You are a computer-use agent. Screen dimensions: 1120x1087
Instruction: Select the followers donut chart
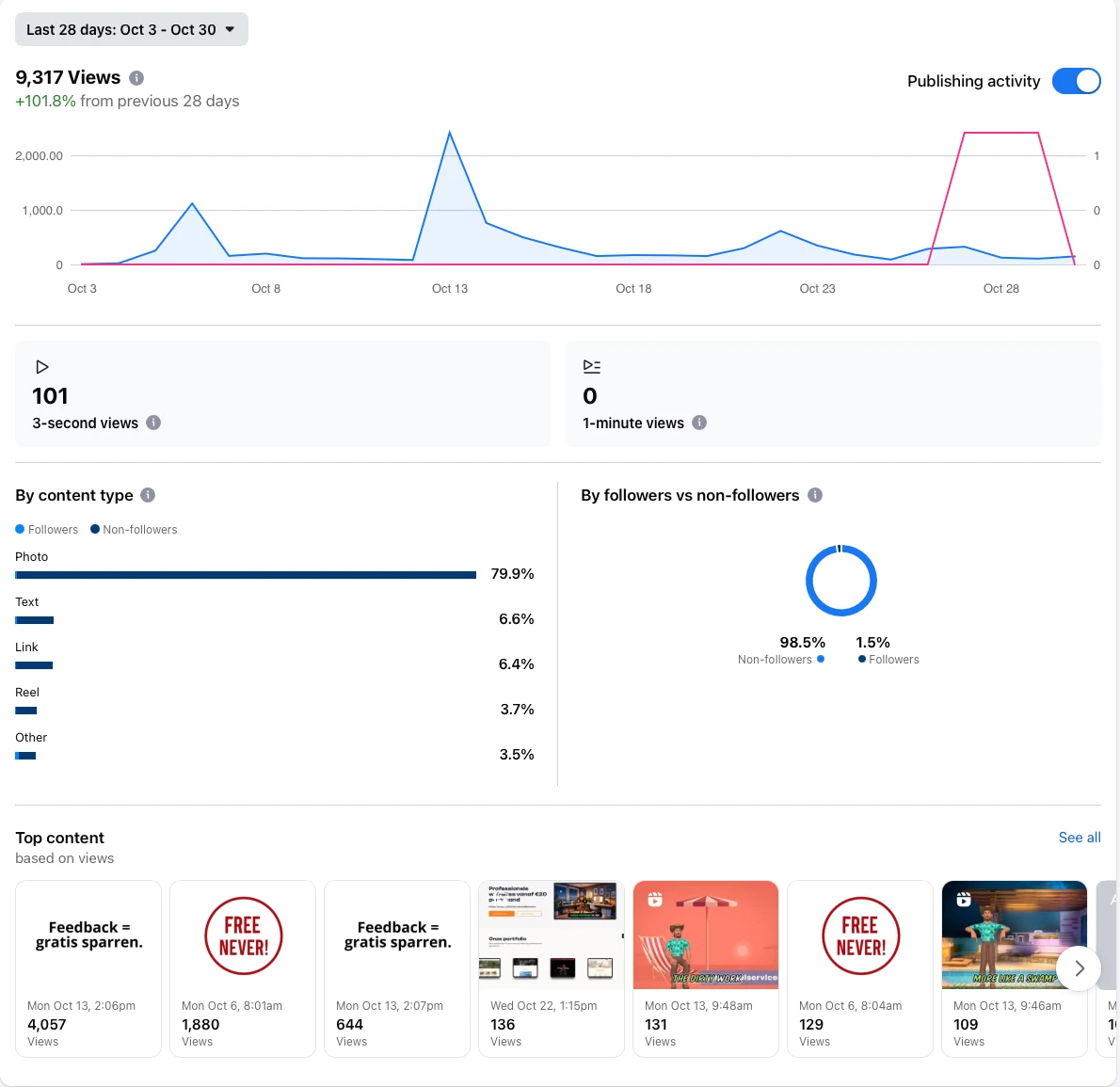click(840, 581)
